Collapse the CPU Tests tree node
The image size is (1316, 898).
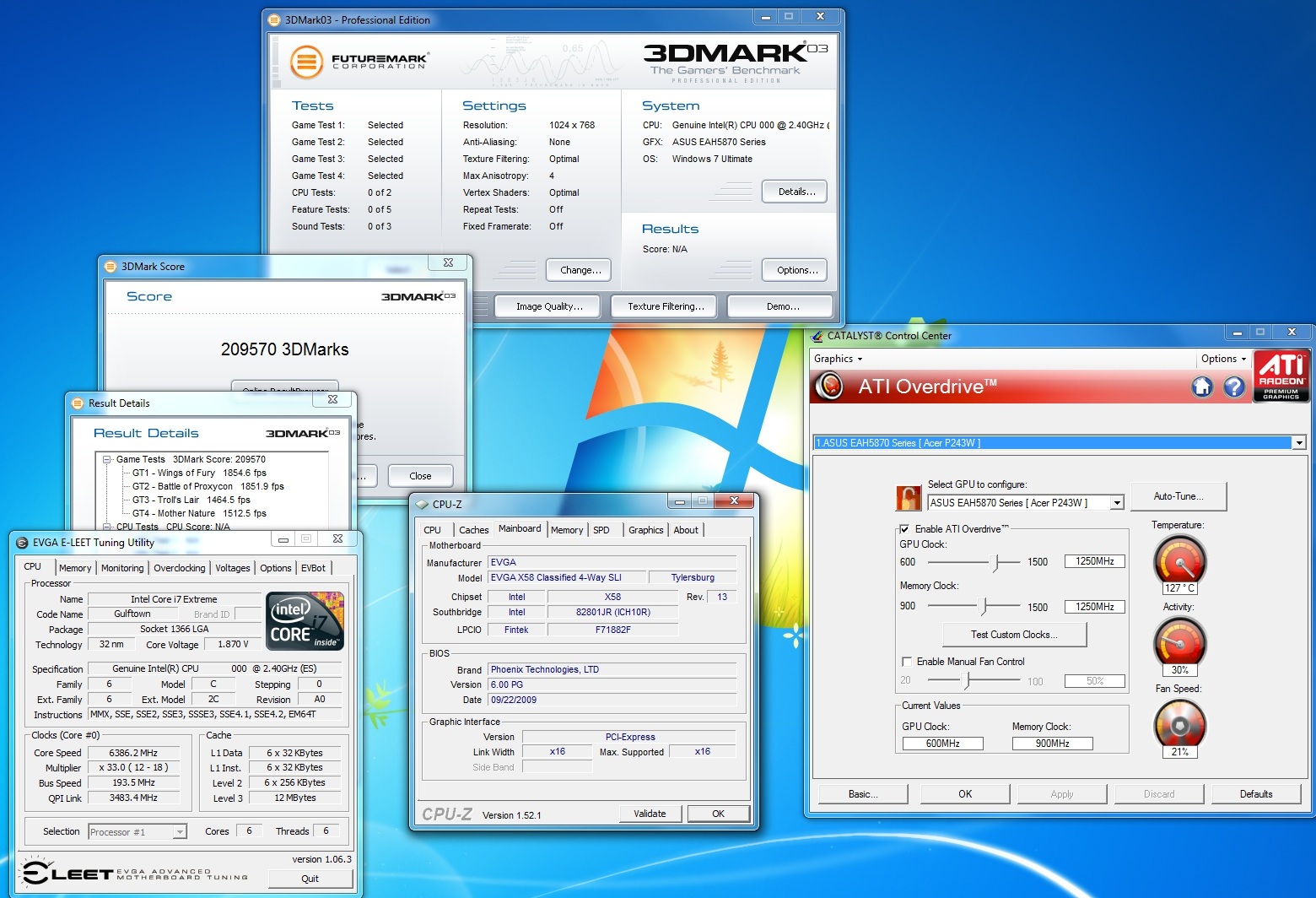tap(107, 527)
